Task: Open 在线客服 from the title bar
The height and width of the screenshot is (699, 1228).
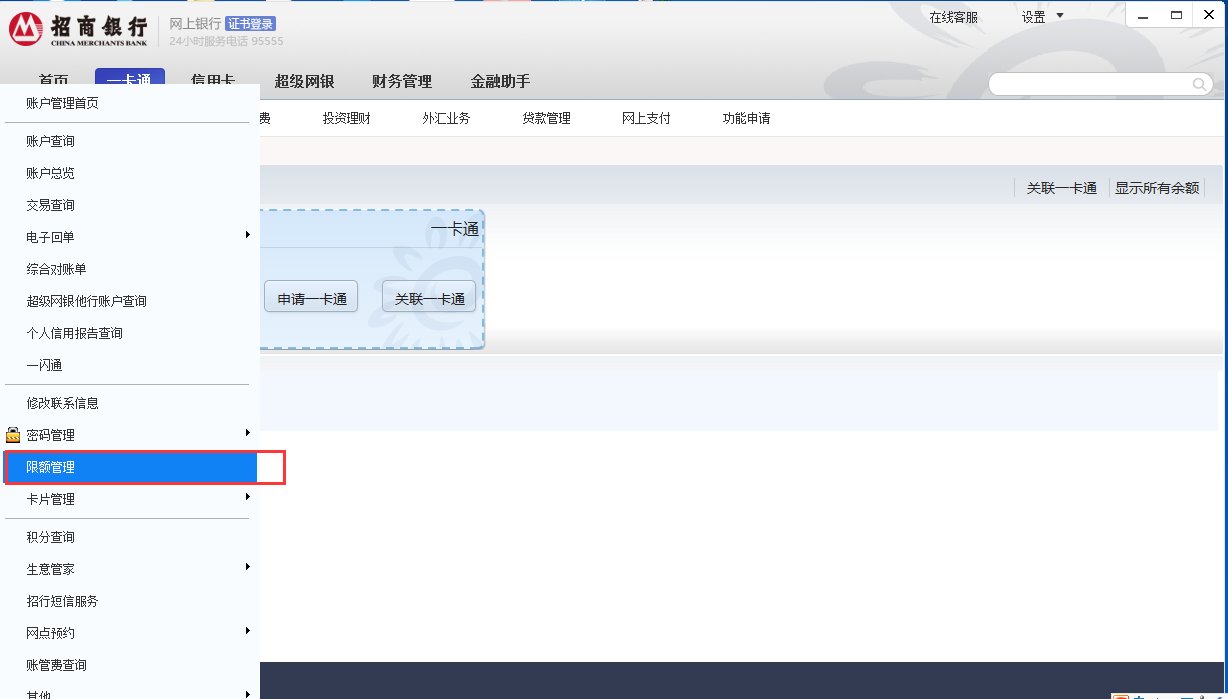Action: tap(953, 16)
